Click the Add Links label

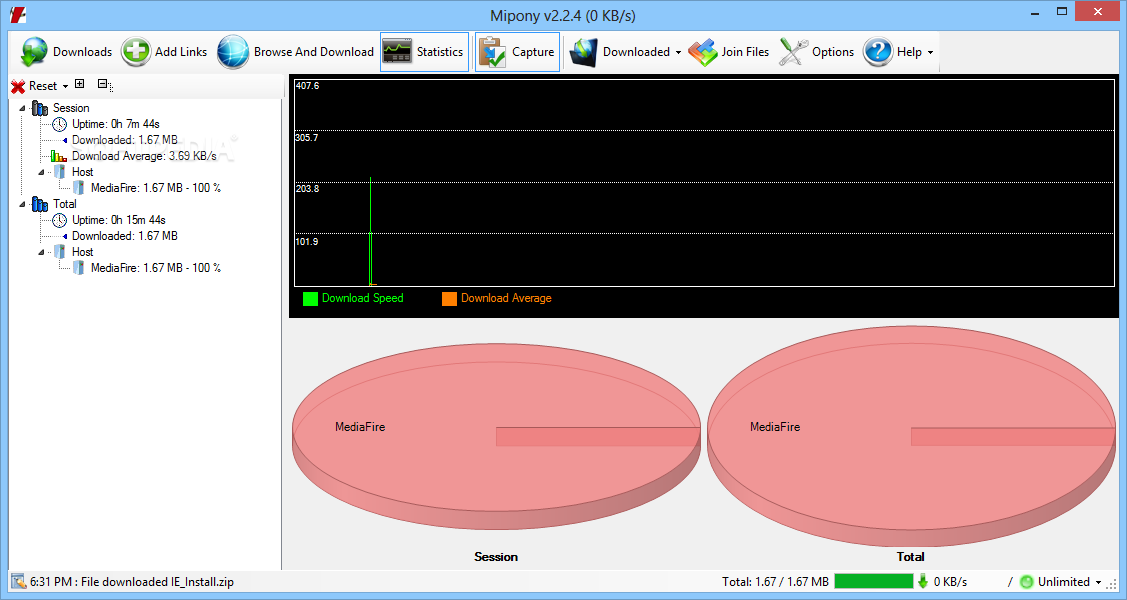(181, 52)
